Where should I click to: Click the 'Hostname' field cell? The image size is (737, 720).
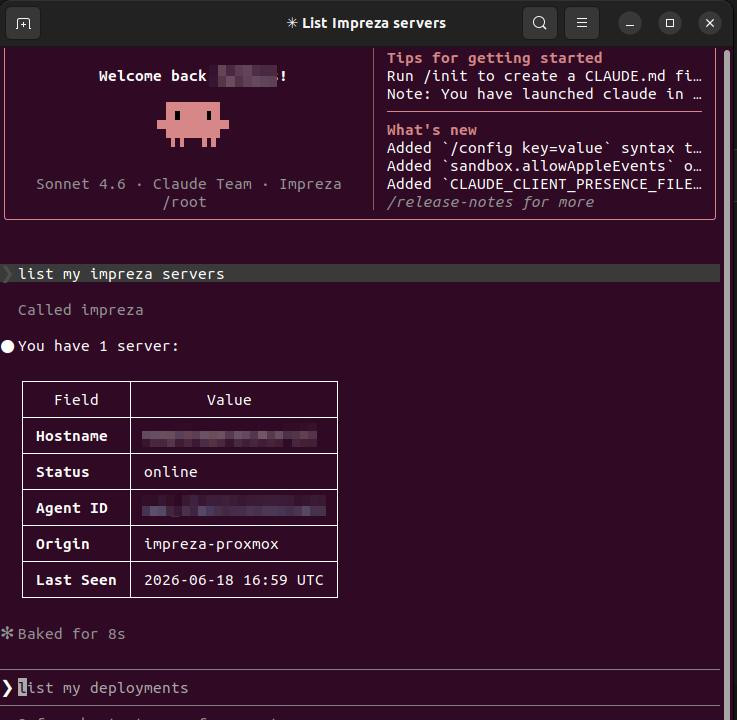[x=76, y=436]
